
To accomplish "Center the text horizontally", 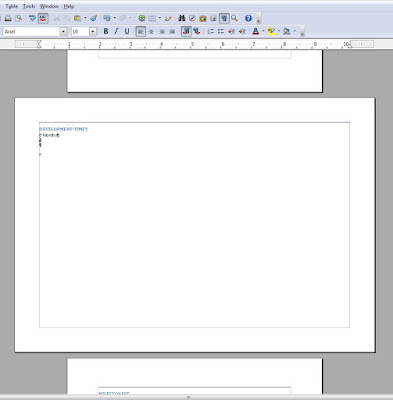I will click(x=151, y=31).
